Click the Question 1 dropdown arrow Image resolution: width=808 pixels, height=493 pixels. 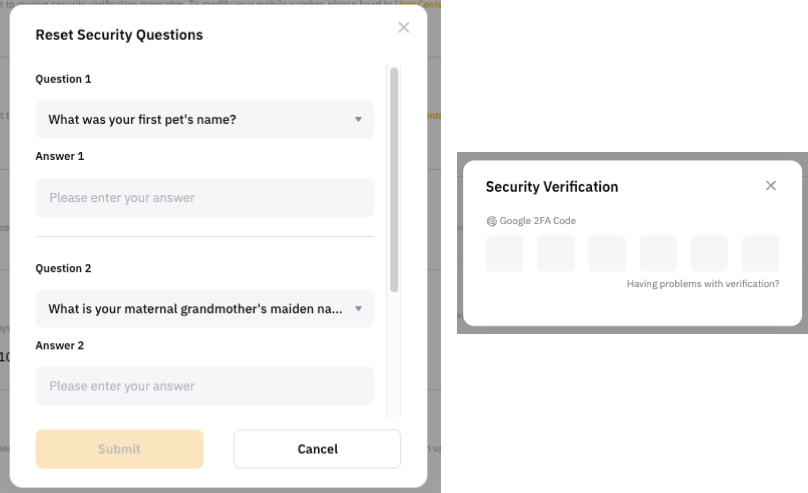click(358, 120)
